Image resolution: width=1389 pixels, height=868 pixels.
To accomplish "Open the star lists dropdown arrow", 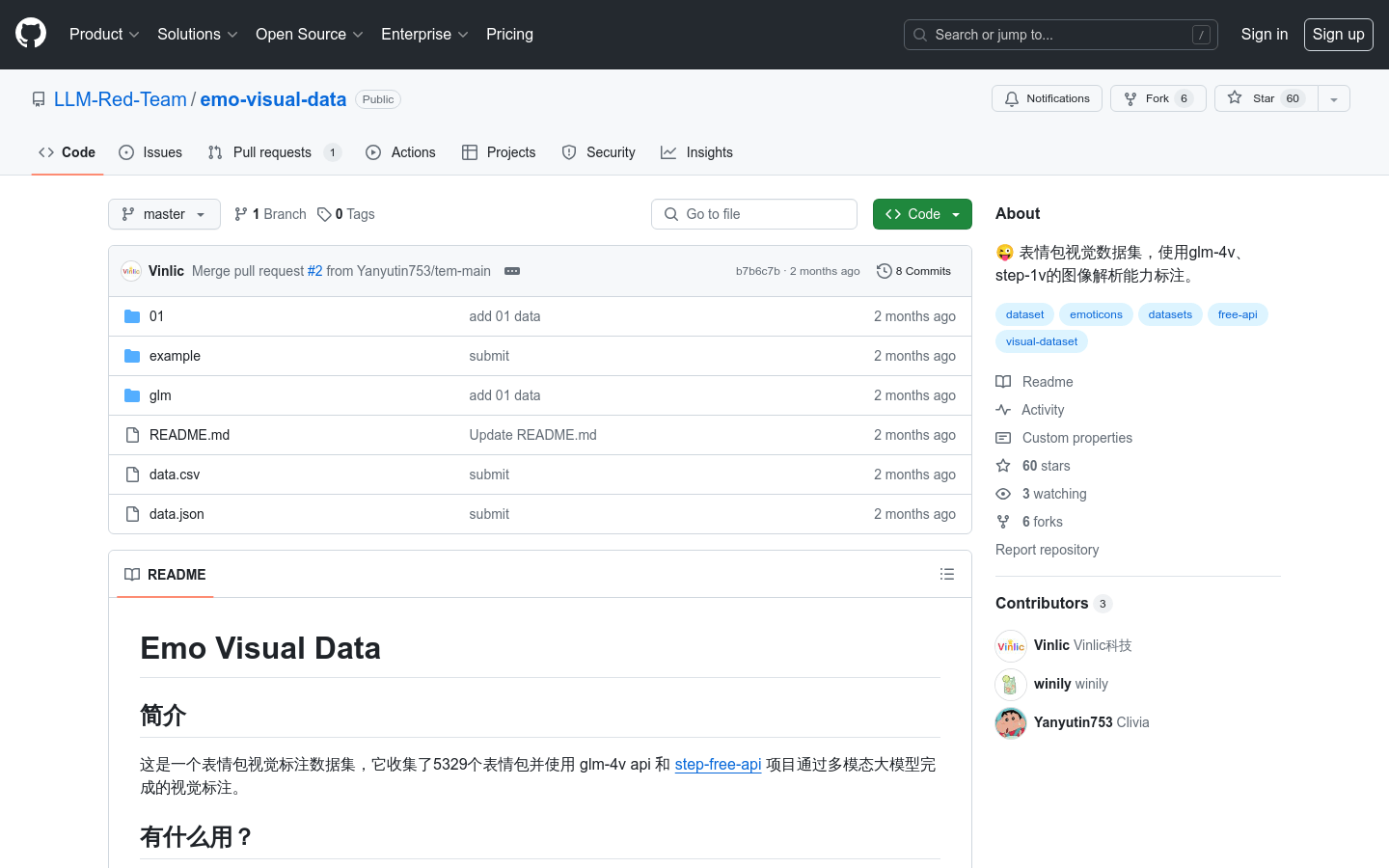I will click(x=1334, y=98).
